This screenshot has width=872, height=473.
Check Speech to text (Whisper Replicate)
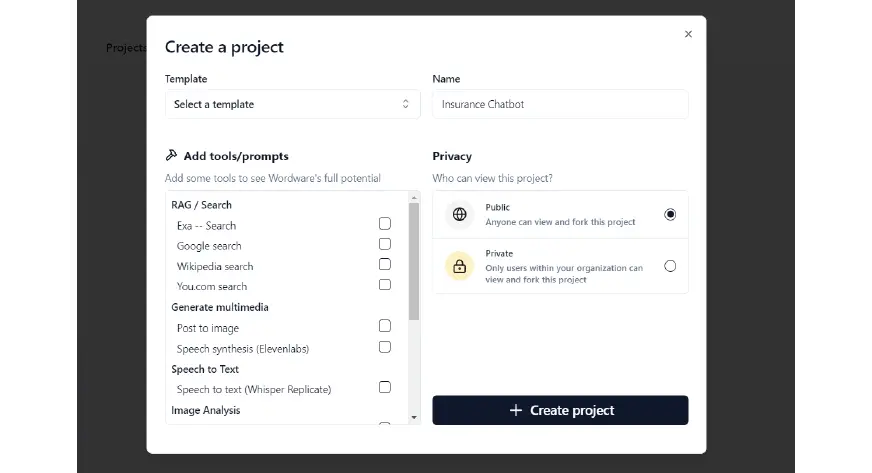[385, 387]
